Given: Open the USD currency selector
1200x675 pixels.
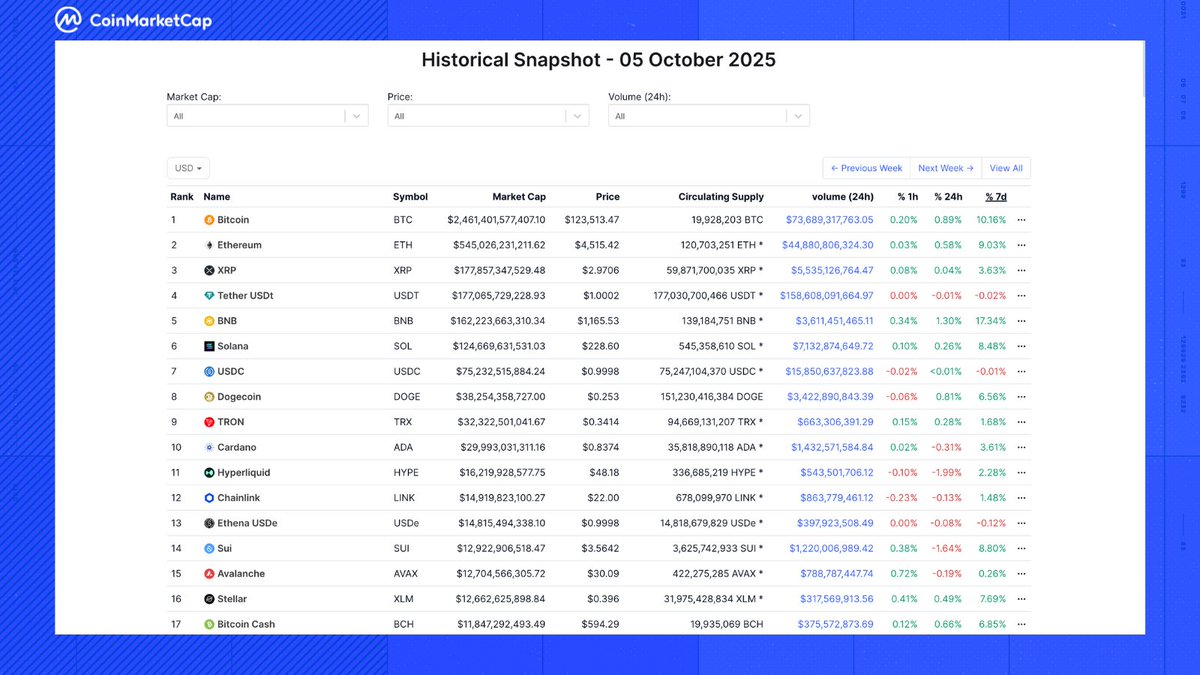Looking at the screenshot, I should click(188, 169).
